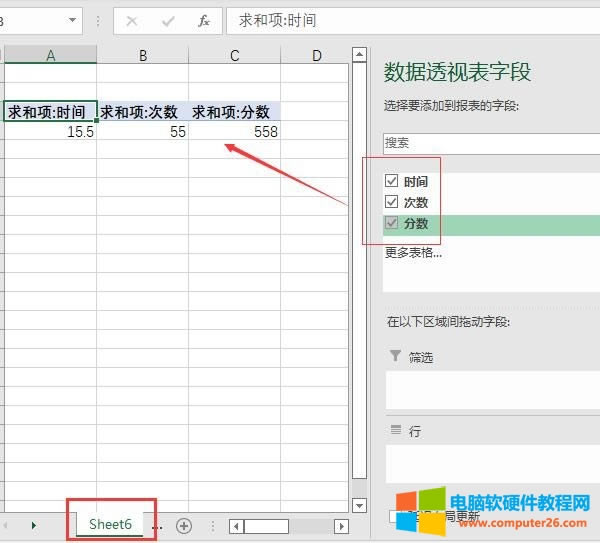Uncheck the 时间 field checkbox
600x543 pixels.
[x=392, y=181]
